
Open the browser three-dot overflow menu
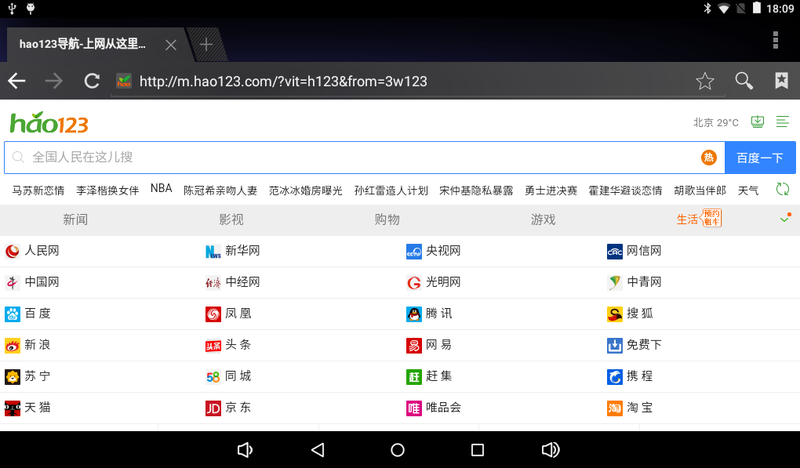coord(776,41)
